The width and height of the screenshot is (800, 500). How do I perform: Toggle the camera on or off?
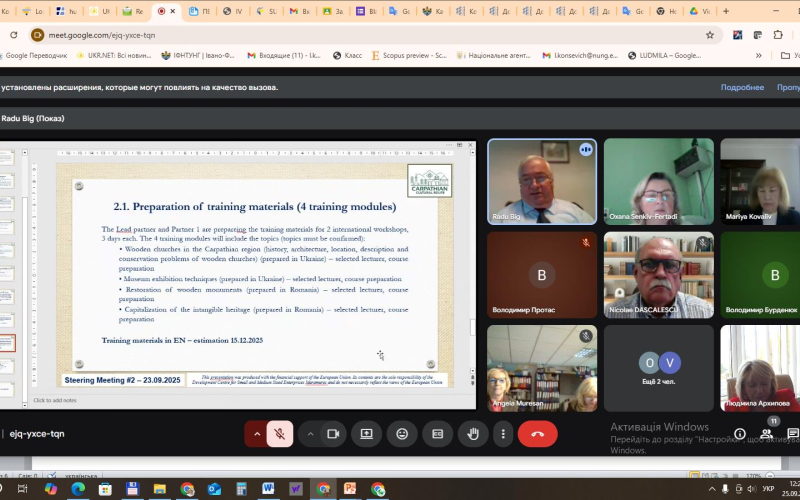pyautogui.click(x=333, y=434)
